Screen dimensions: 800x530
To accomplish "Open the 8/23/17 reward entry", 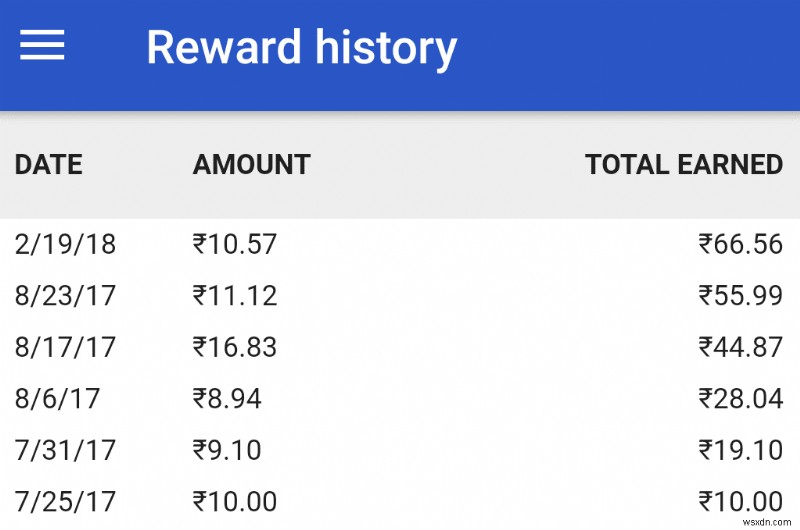I will (65, 296).
